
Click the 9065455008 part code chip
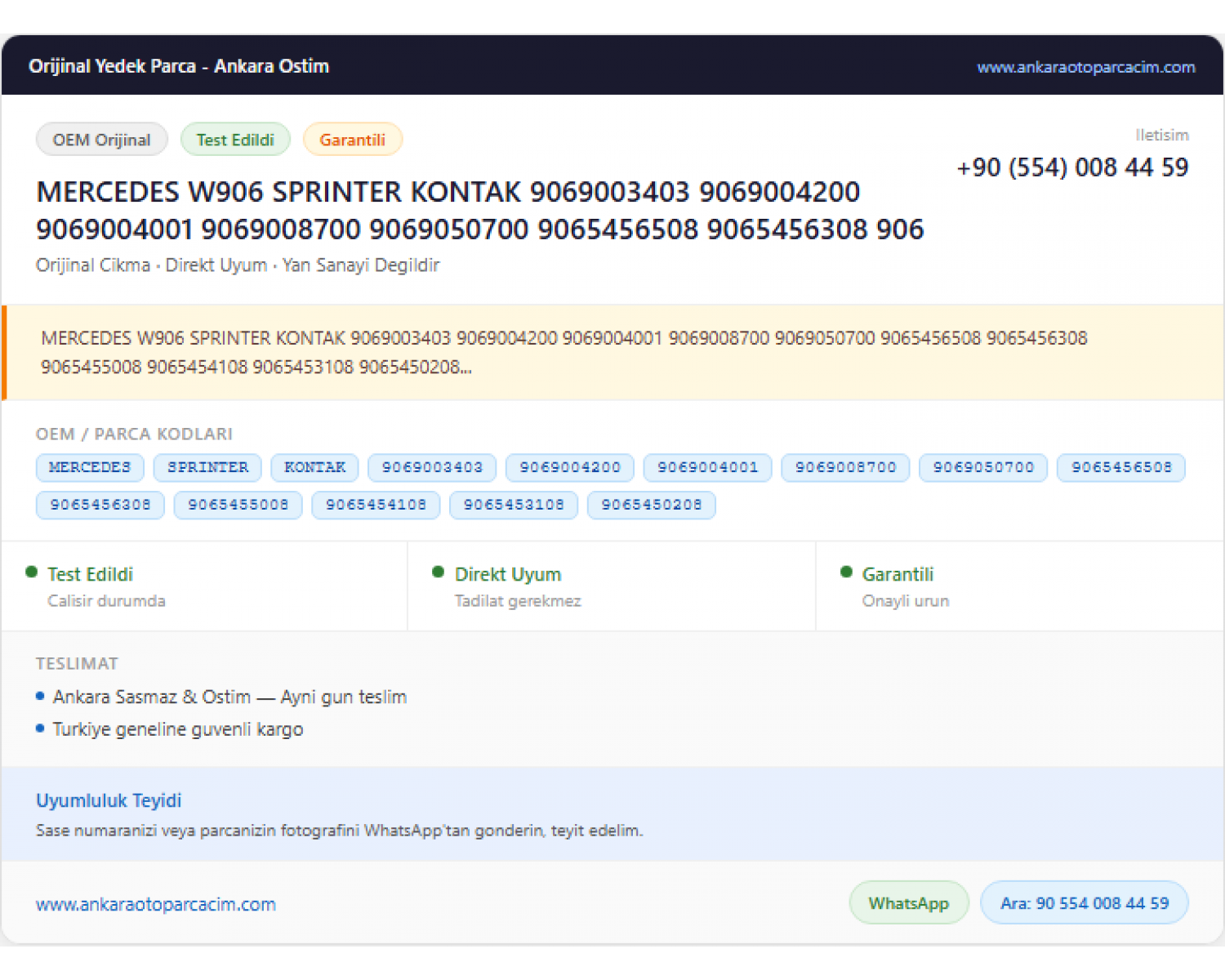point(238,505)
